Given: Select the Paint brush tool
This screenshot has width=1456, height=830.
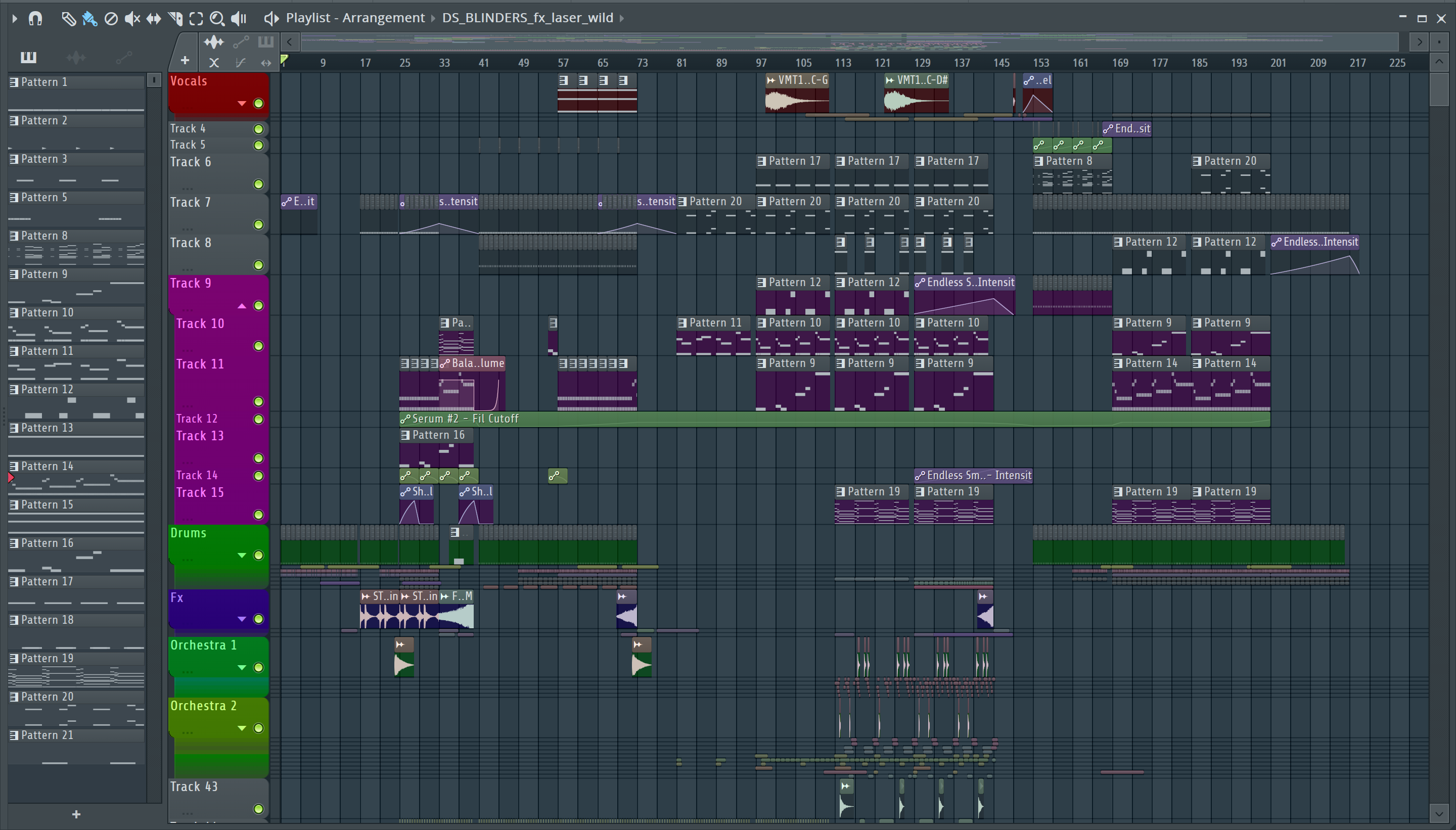Looking at the screenshot, I should coord(89,18).
